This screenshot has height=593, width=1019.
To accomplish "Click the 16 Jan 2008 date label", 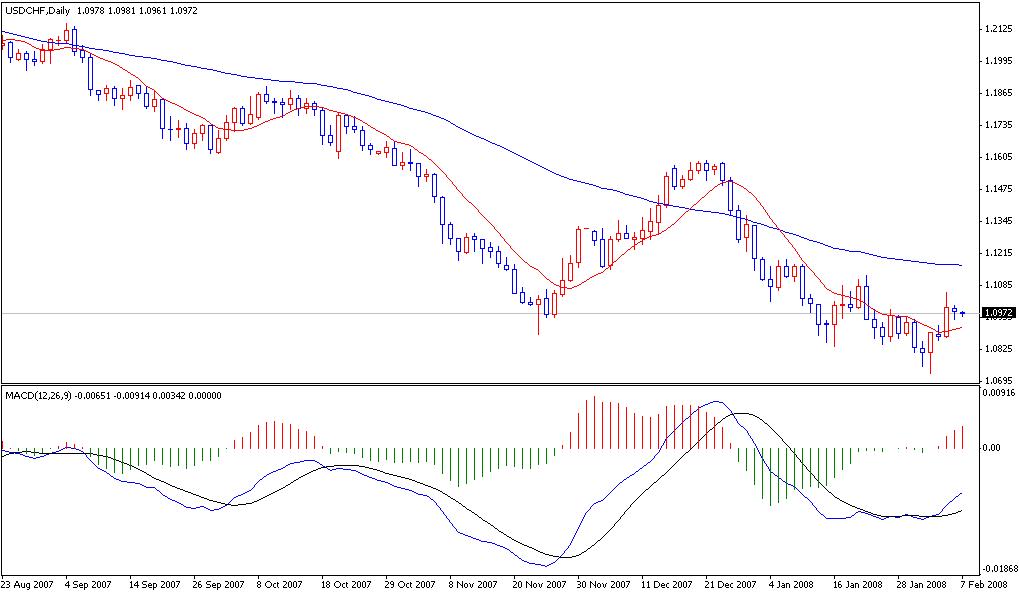I will 858,585.
